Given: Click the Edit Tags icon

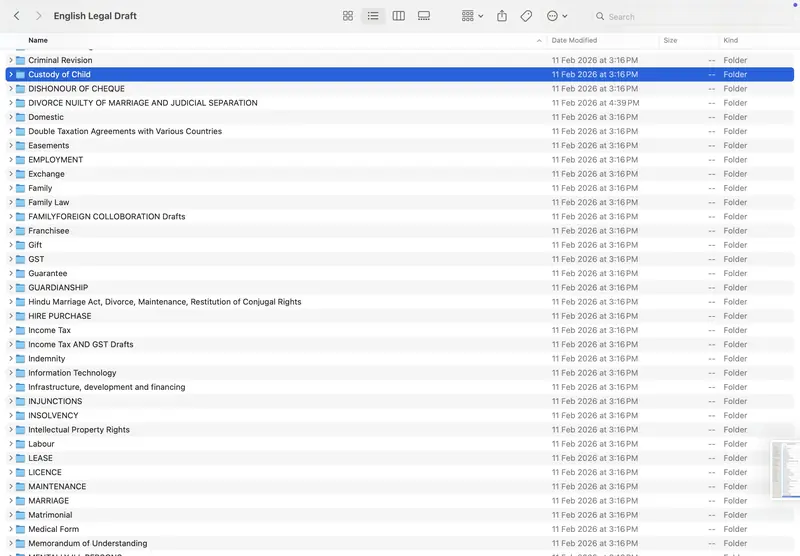Looking at the screenshot, I should click(526, 16).
